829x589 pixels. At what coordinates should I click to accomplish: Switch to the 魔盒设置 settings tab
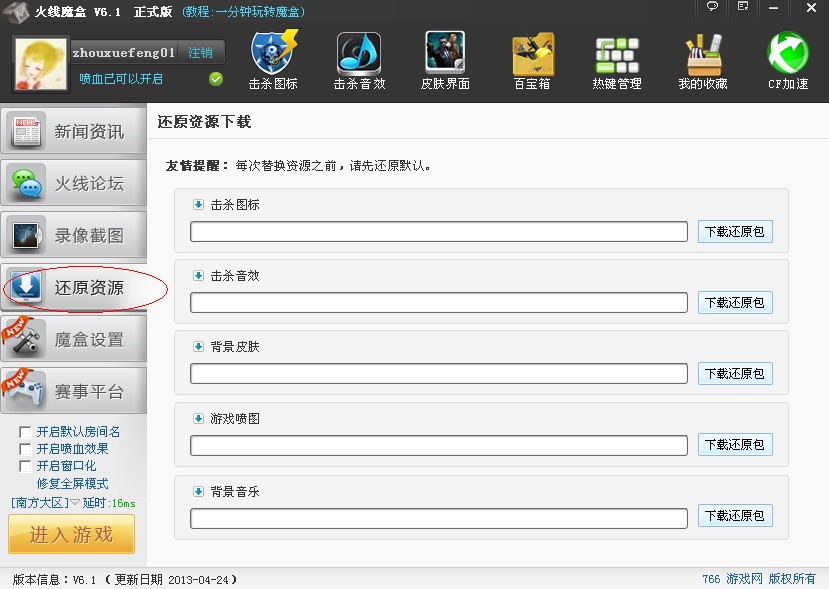[73, 339]
